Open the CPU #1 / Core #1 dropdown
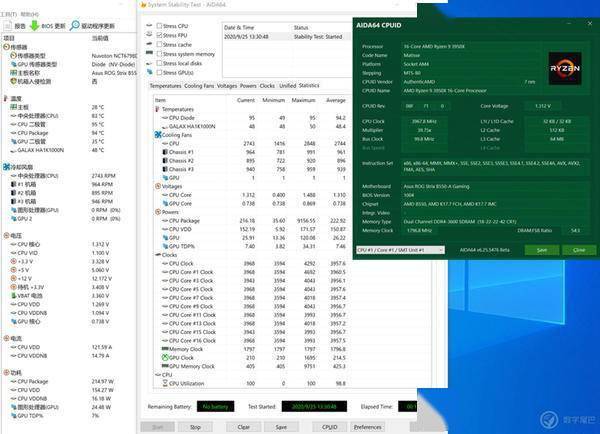 click(400, 250)
